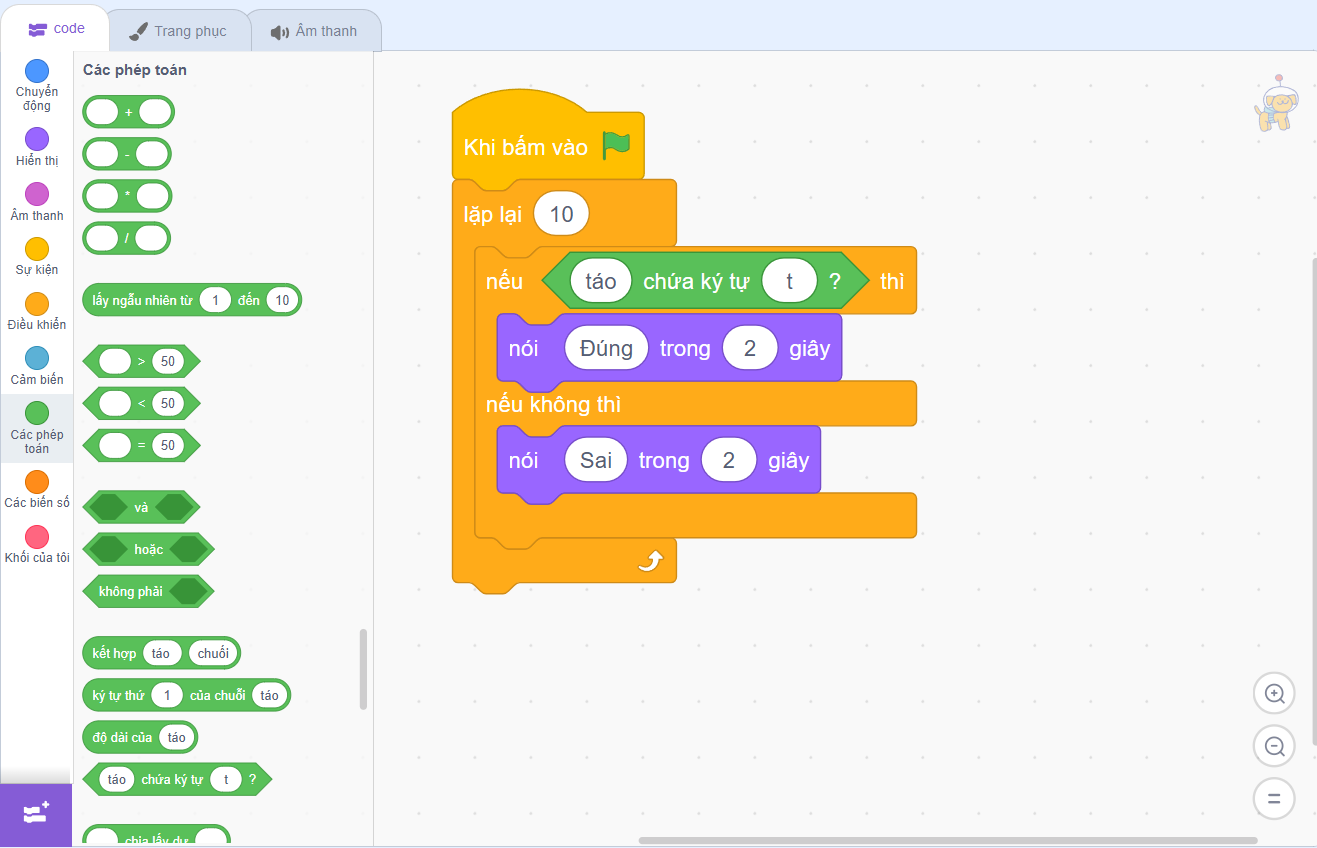
Task: Click the block palette vertical scrollbar
Action: click(363, 669)
